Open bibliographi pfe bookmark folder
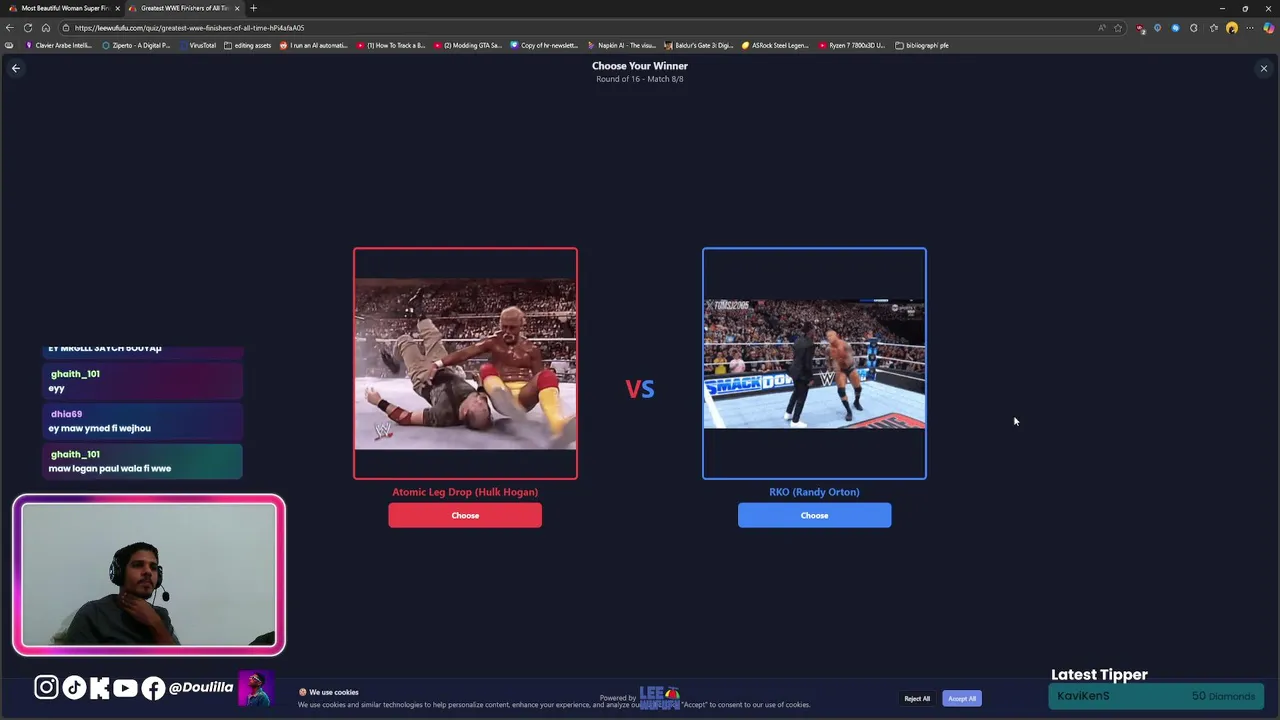Screen dimensions: 1280x720 [x=922, y=45]
